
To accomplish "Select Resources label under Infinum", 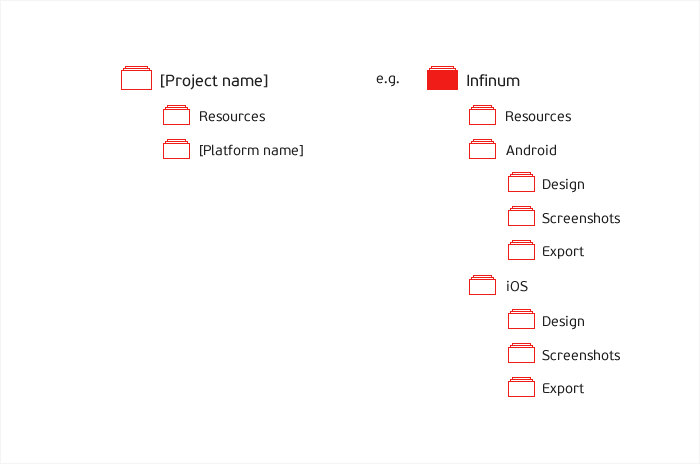I will pyautogui.click(x=538, y=116).
